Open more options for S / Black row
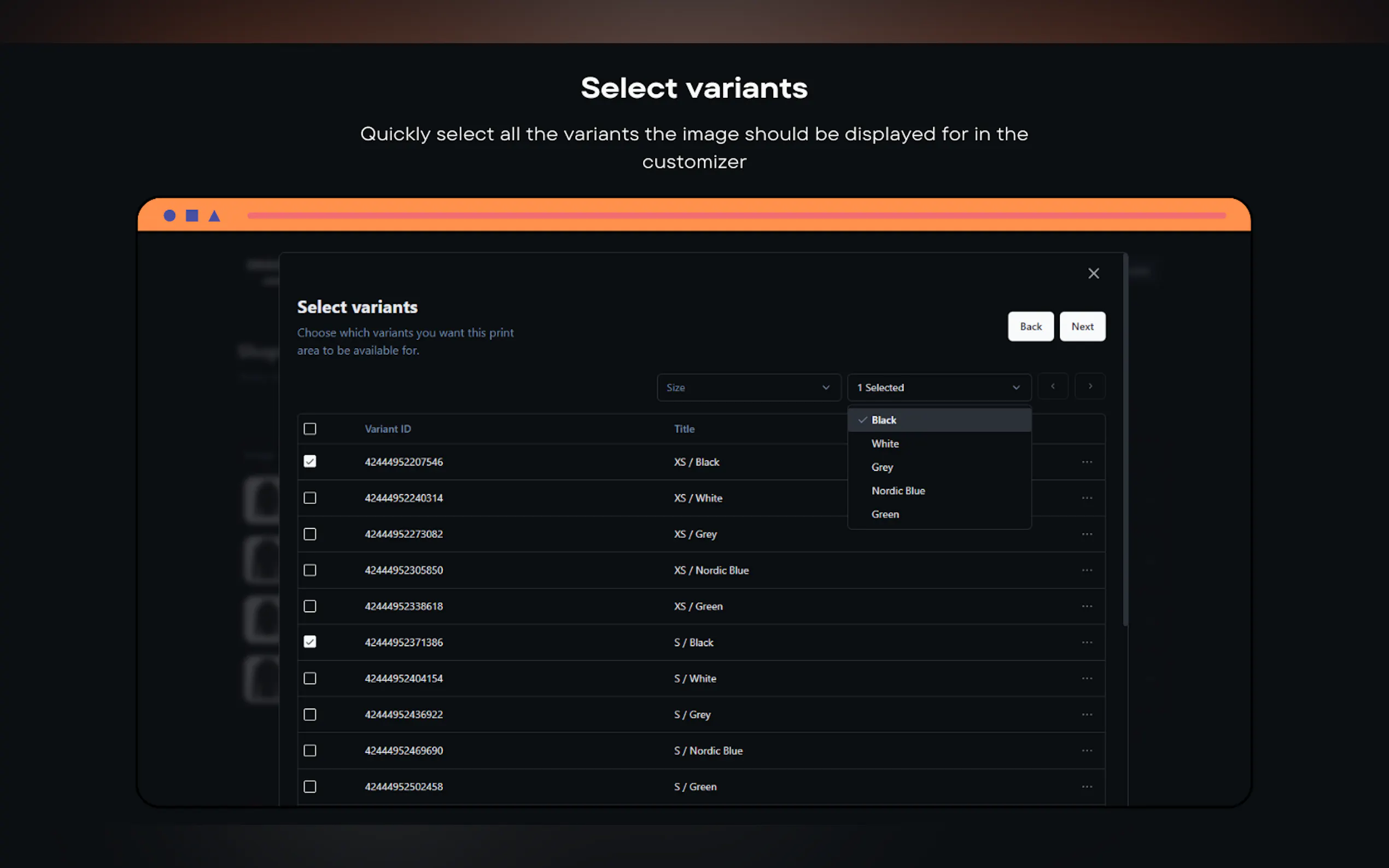Image resolution: width=1389 pixels, height=868 pixels. pos(1087,642)
